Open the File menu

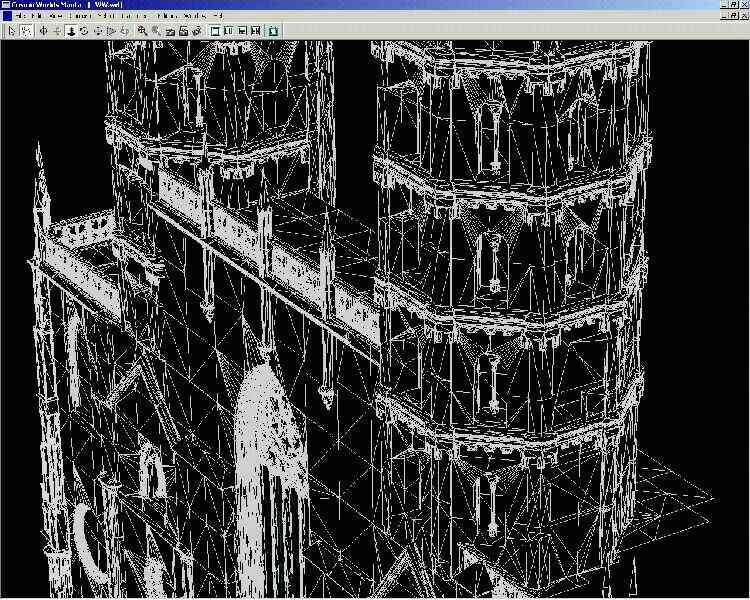(22, 17)
